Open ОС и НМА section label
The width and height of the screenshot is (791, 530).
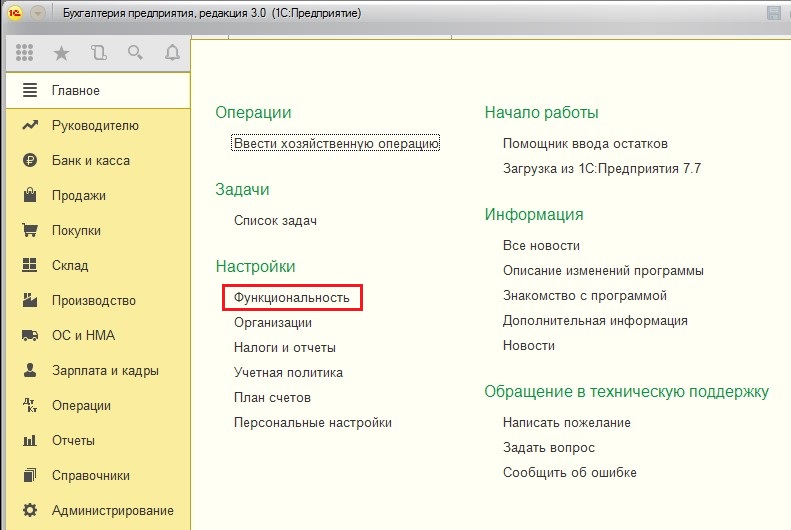(x=83, y=335)
